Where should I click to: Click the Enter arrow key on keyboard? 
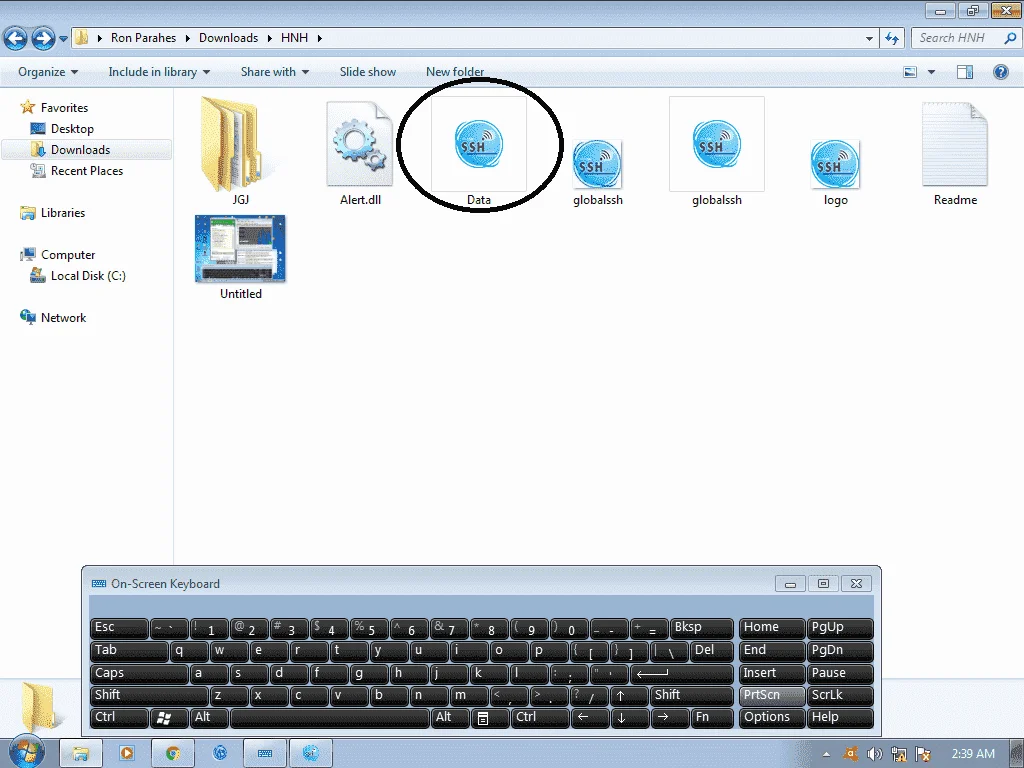pyautogui.click(x=682, y=673)
